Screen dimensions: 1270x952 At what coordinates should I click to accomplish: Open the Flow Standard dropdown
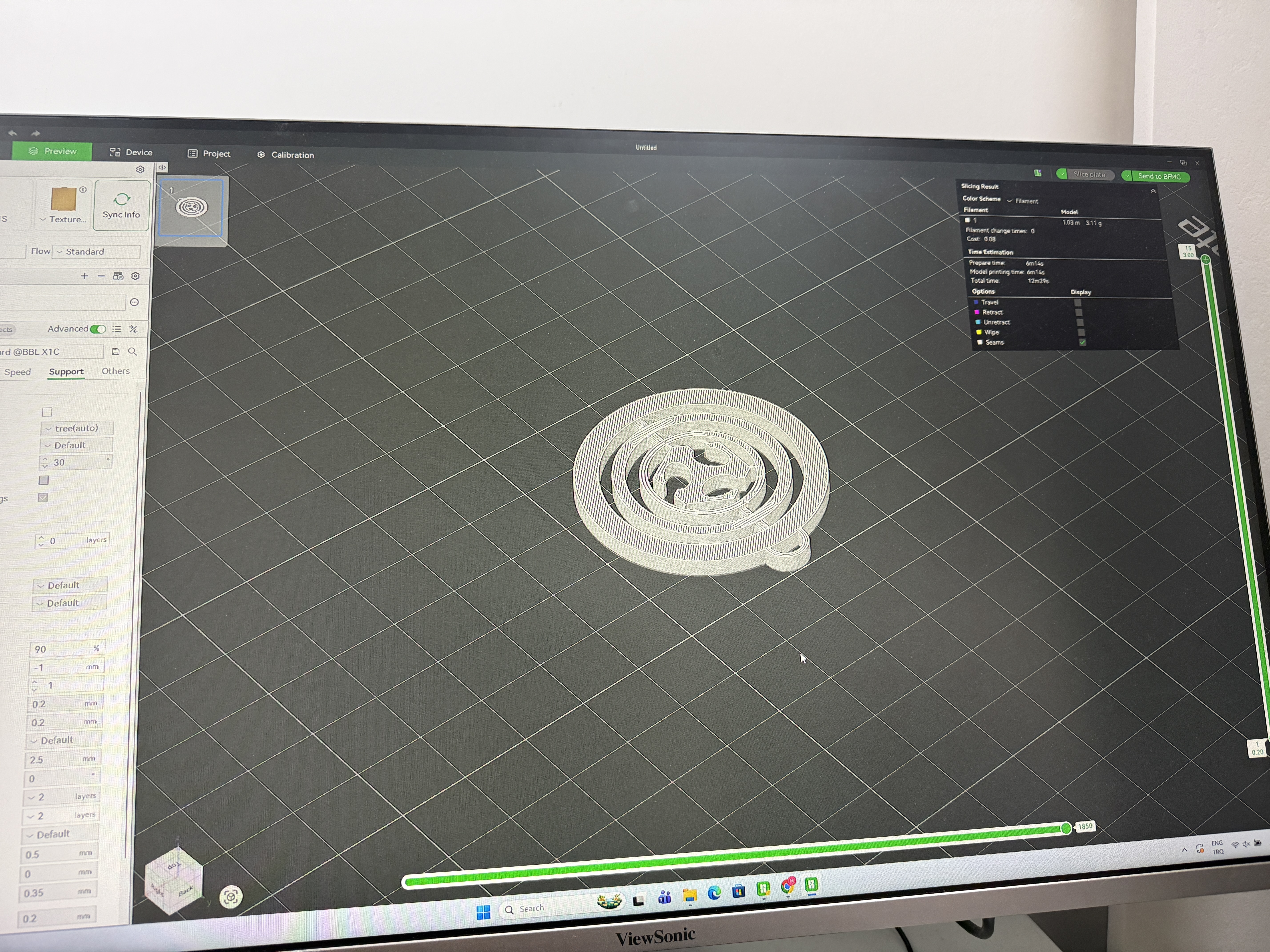96,251
